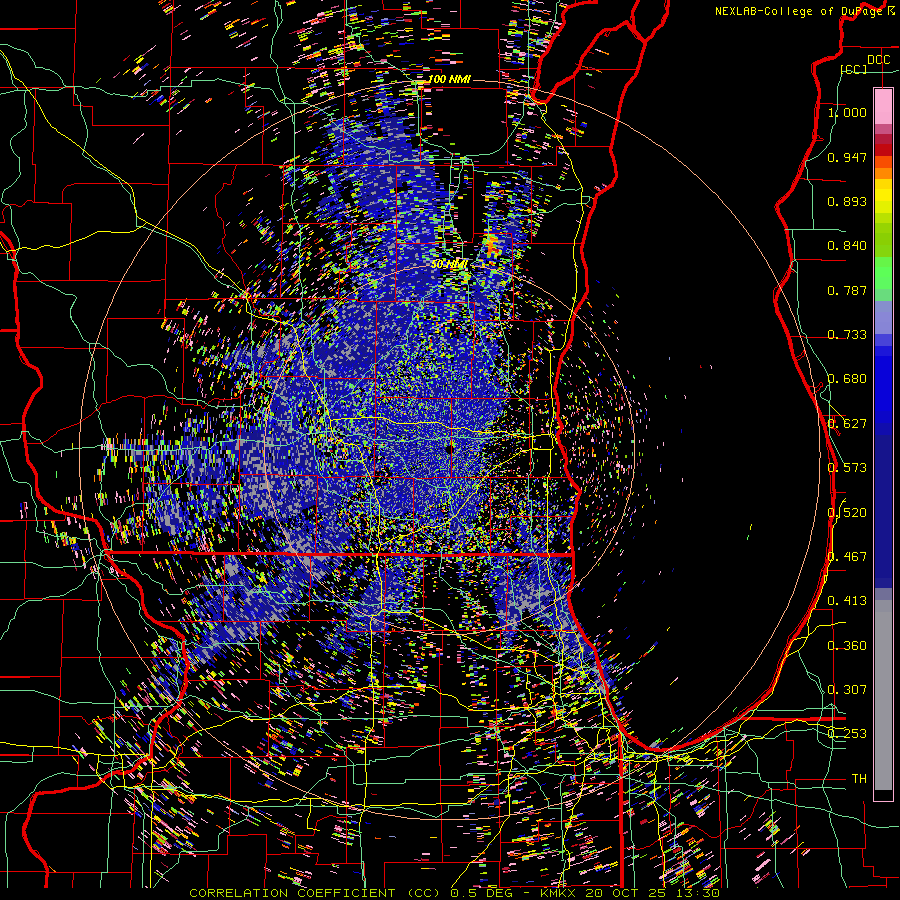Select the 0.467 legend value
The image size is (900, 900).
(x=847, y=557)
